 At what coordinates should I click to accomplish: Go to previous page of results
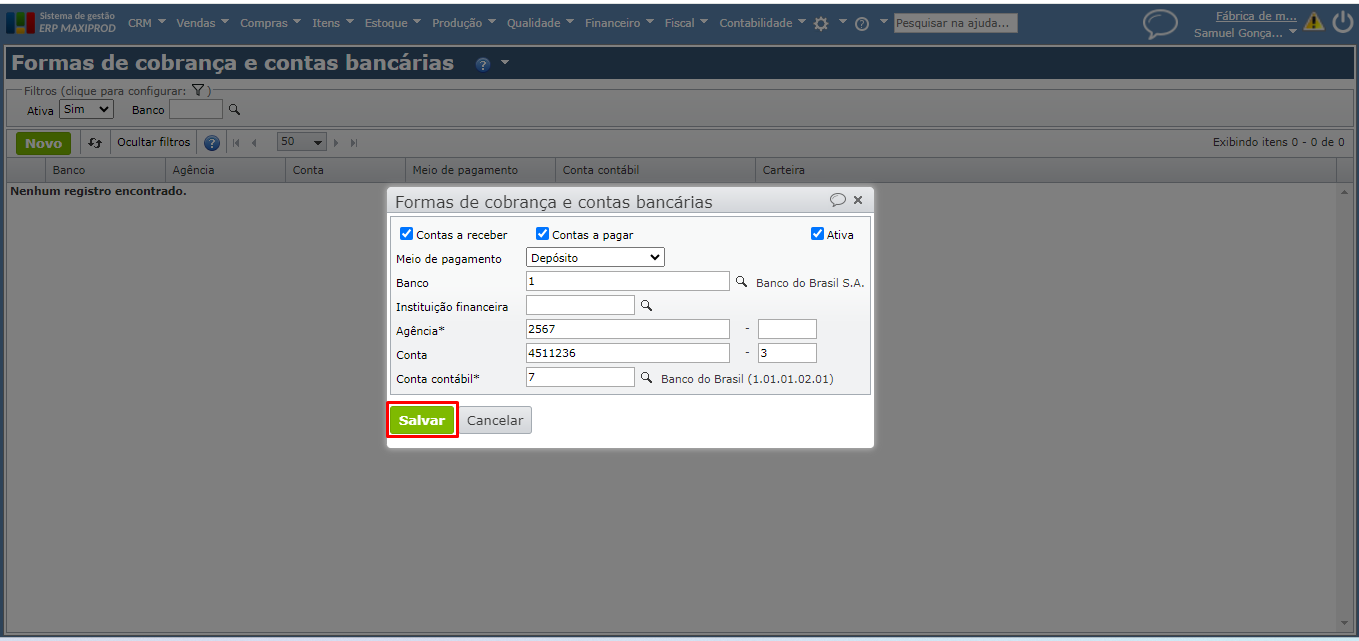click(x=254, y=143)
